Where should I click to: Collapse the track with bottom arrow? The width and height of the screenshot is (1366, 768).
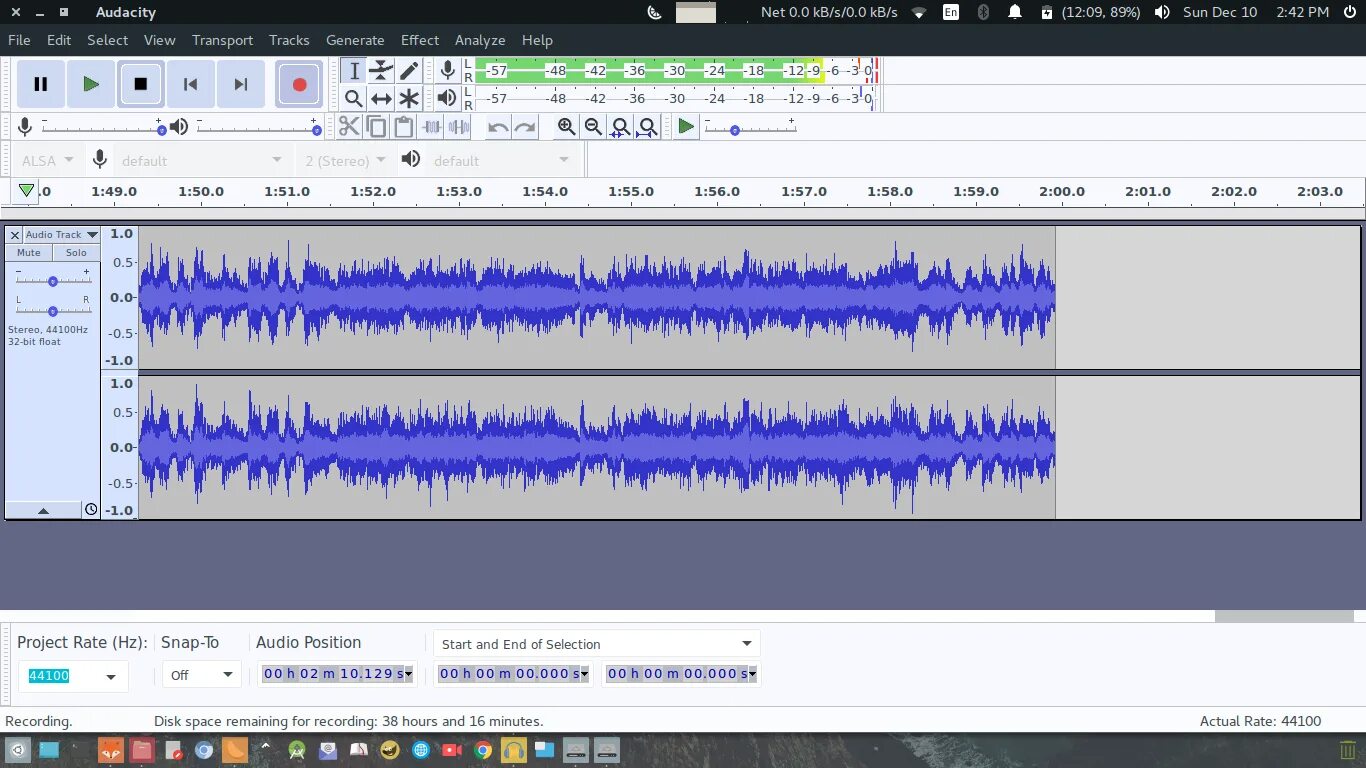pos(43,510)
